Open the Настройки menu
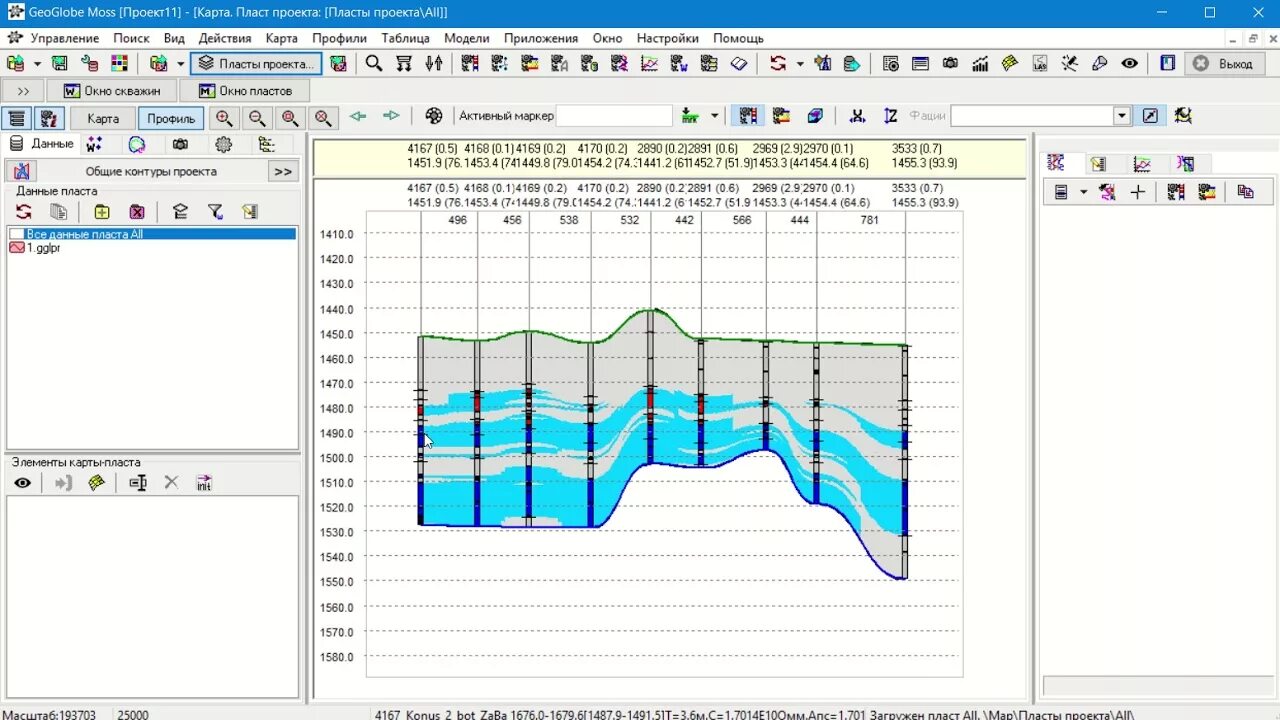This screenshot has width=1280, height=720. (x=667, y=38)
